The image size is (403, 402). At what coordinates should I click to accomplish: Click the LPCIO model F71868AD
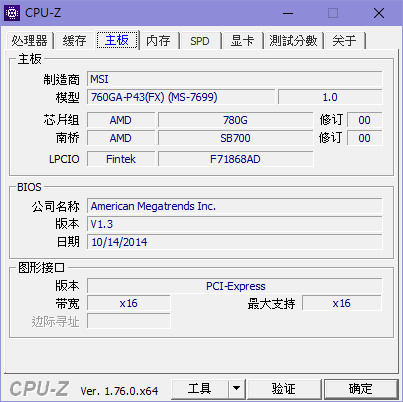235,159
